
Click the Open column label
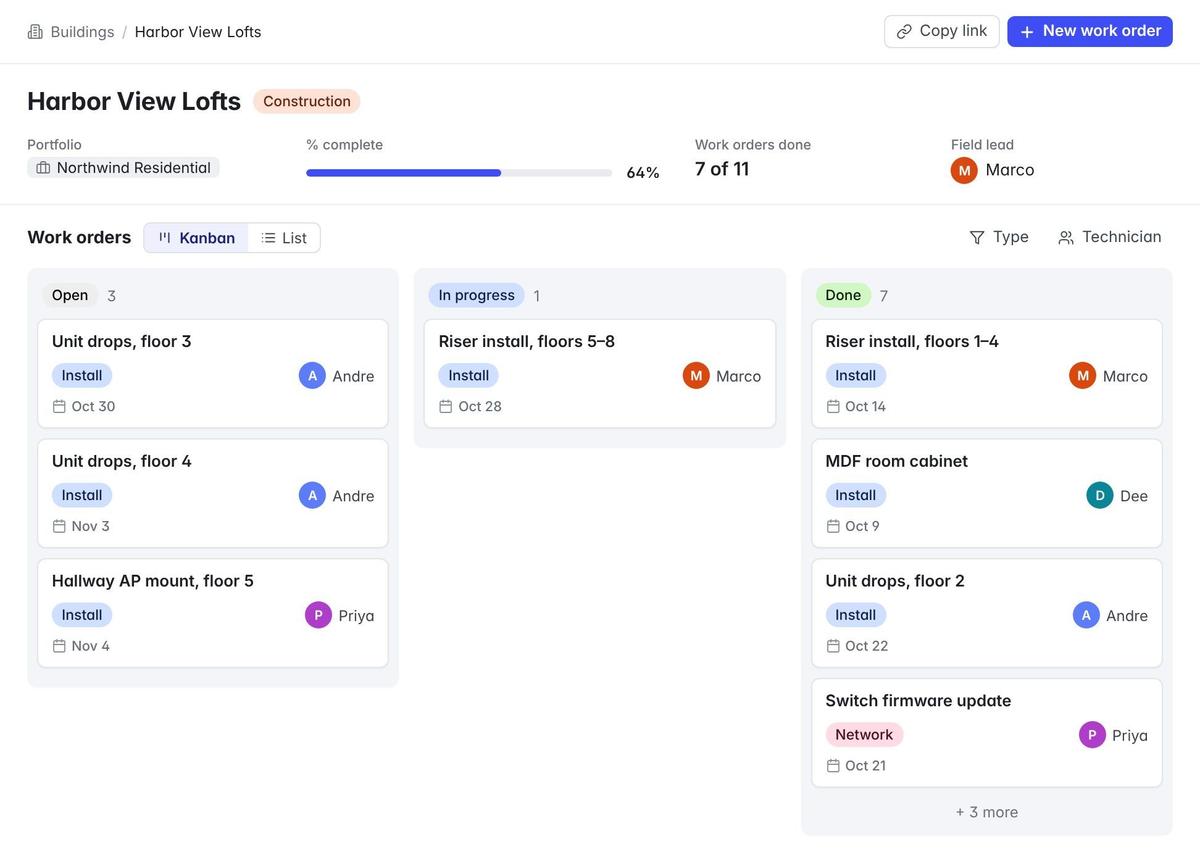click(70, 295)
